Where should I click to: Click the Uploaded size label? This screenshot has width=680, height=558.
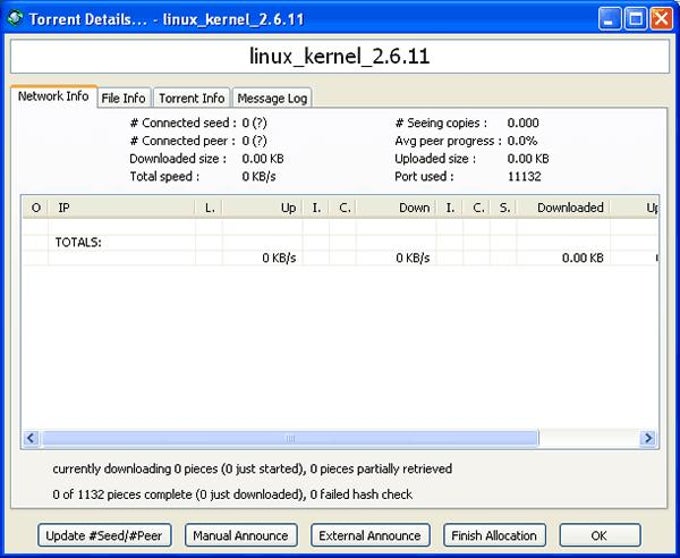point(435,159)
